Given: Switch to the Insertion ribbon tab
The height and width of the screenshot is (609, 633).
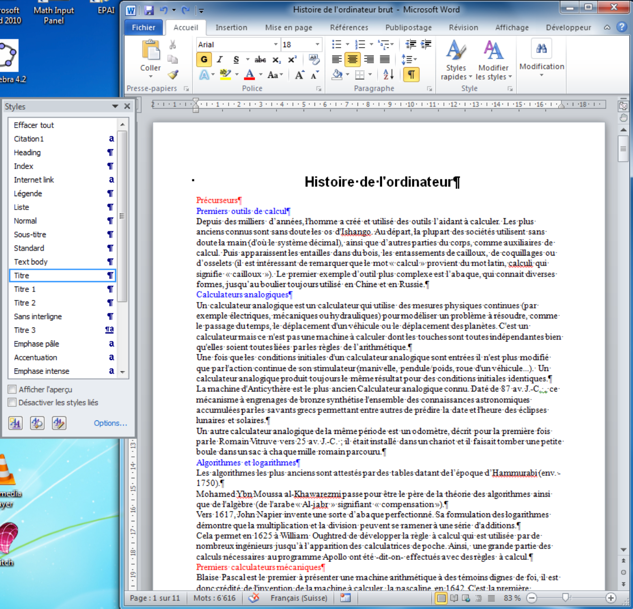Looking at the screenshot, I should coord(231,28).
